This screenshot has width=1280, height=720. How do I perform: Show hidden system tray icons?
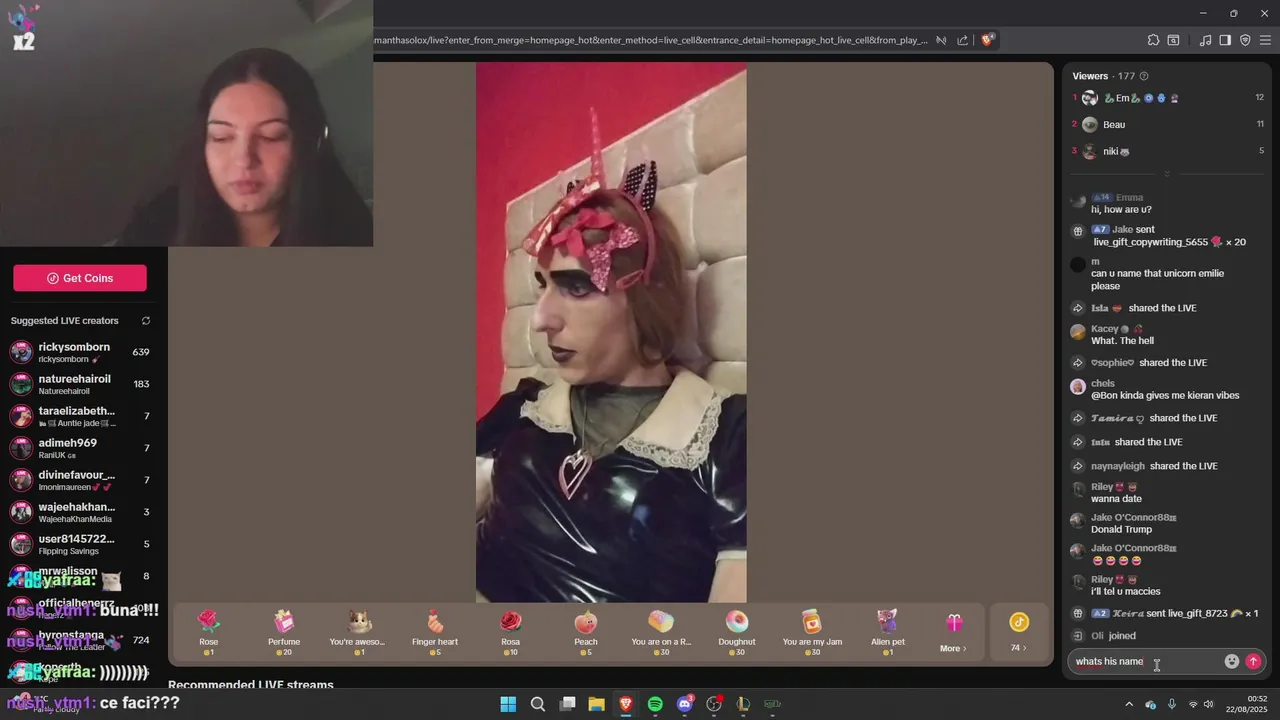coord(1129,704)
